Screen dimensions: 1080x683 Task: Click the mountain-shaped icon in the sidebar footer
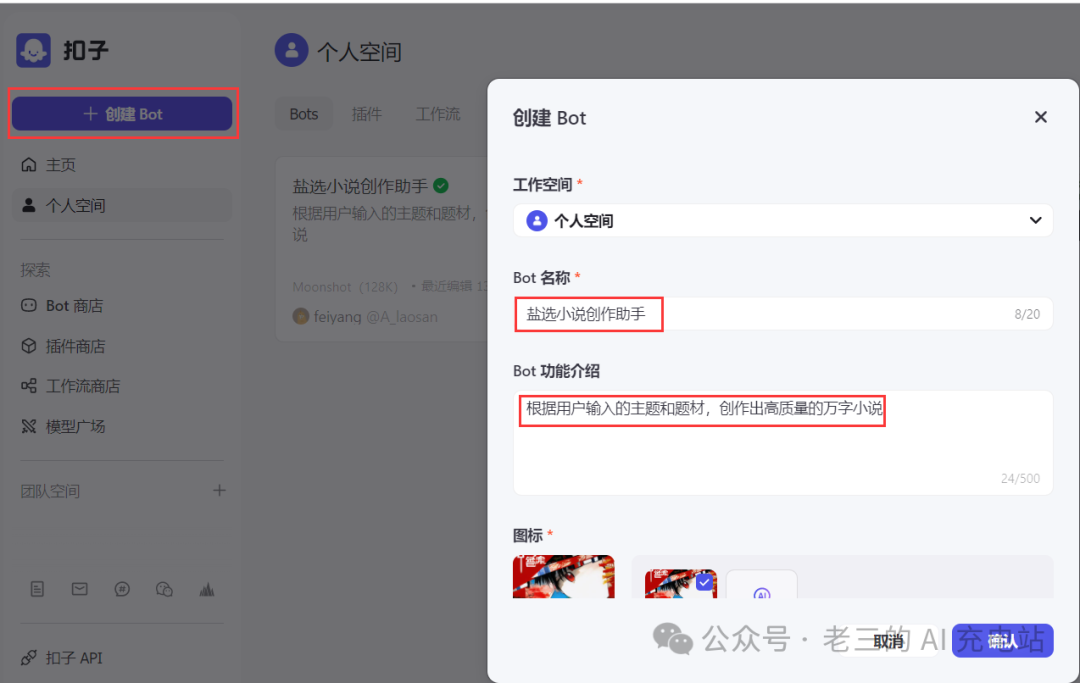207,589
